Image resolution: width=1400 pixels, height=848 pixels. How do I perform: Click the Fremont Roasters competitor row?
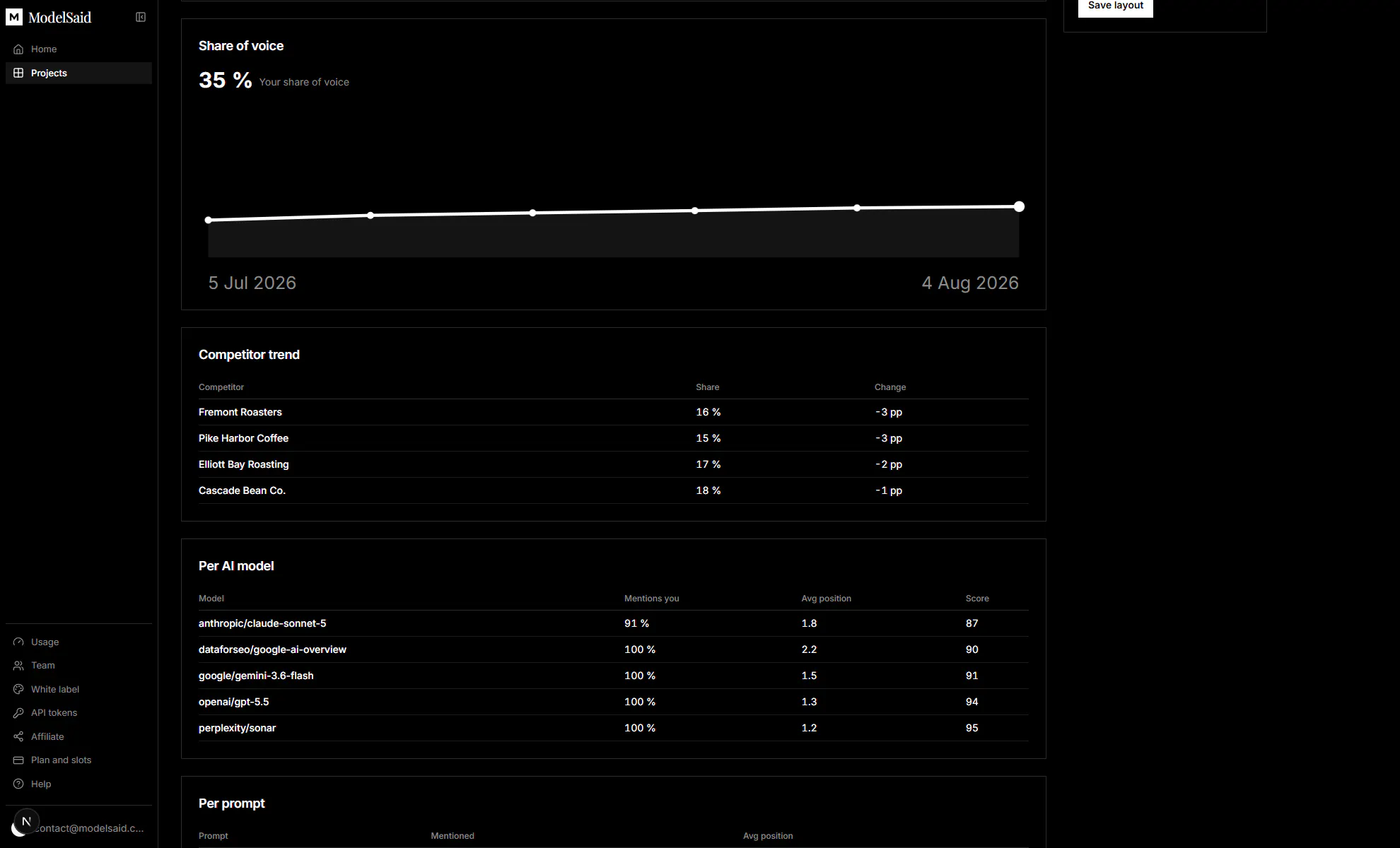[614, 412]
